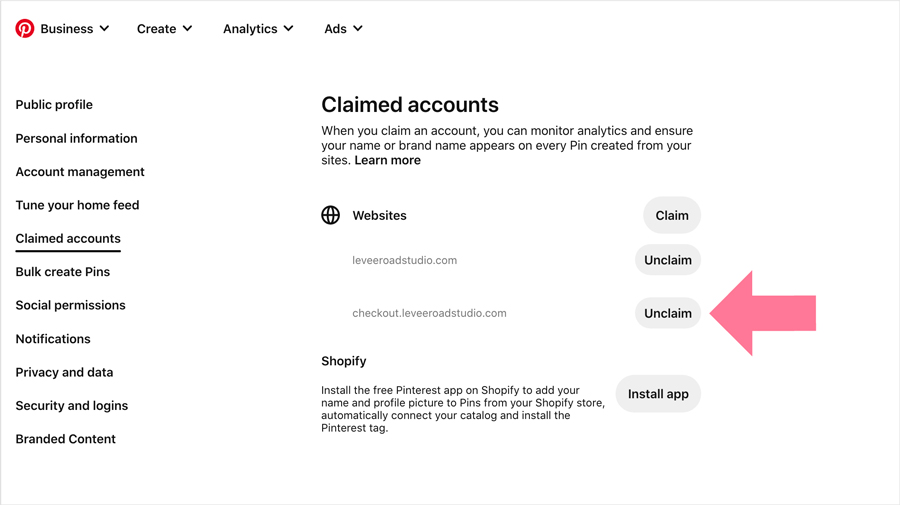Click the globe icon beside Websites

(x=331, y=215)
